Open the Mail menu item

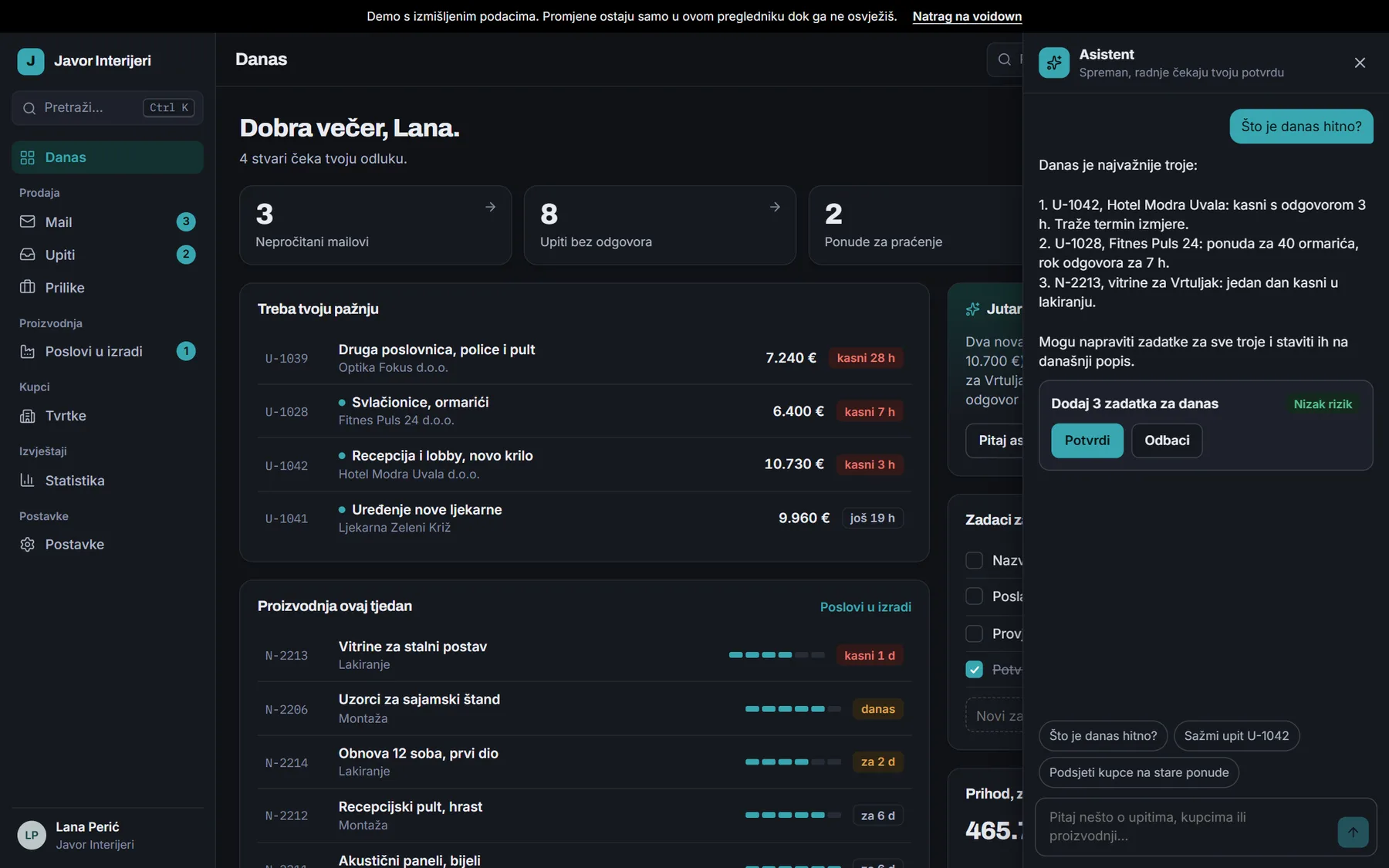[107, 222]
